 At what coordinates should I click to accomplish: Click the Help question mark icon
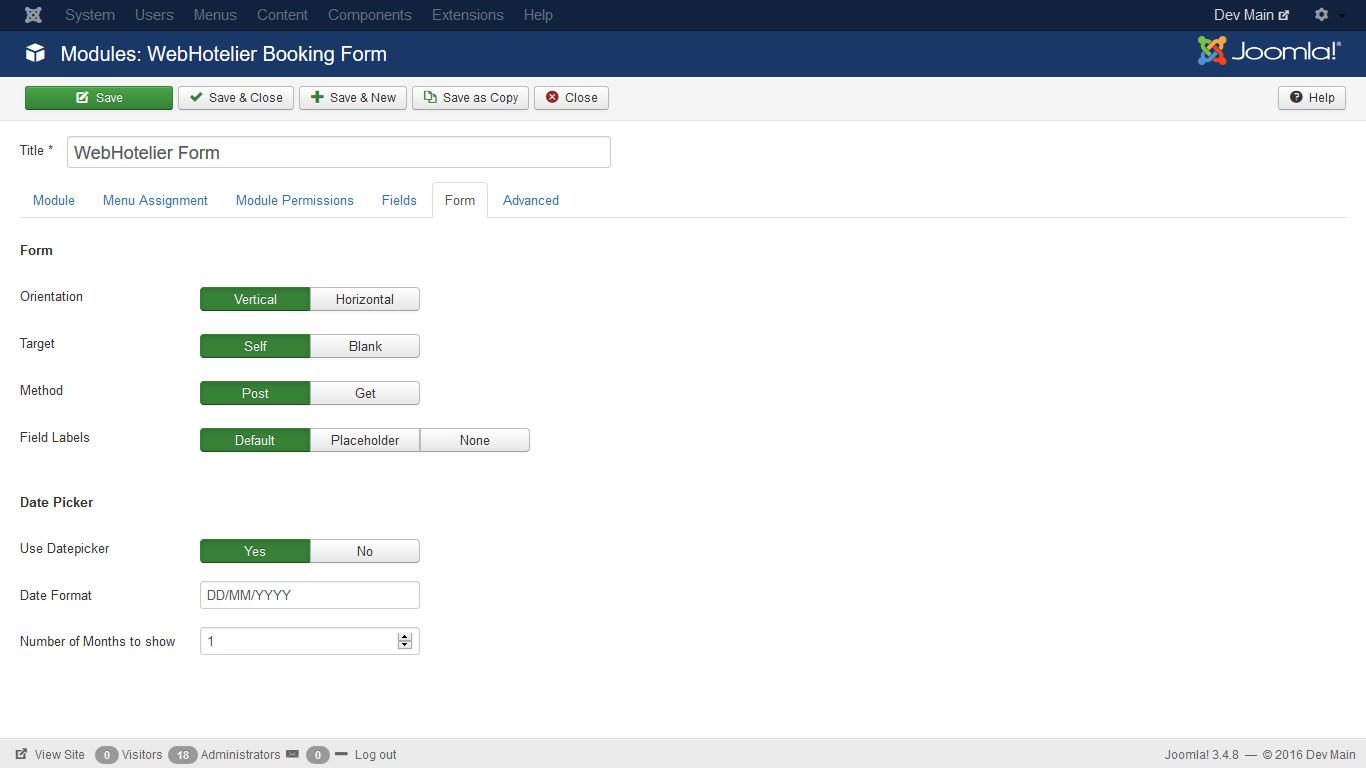(x=1296, y=97)
